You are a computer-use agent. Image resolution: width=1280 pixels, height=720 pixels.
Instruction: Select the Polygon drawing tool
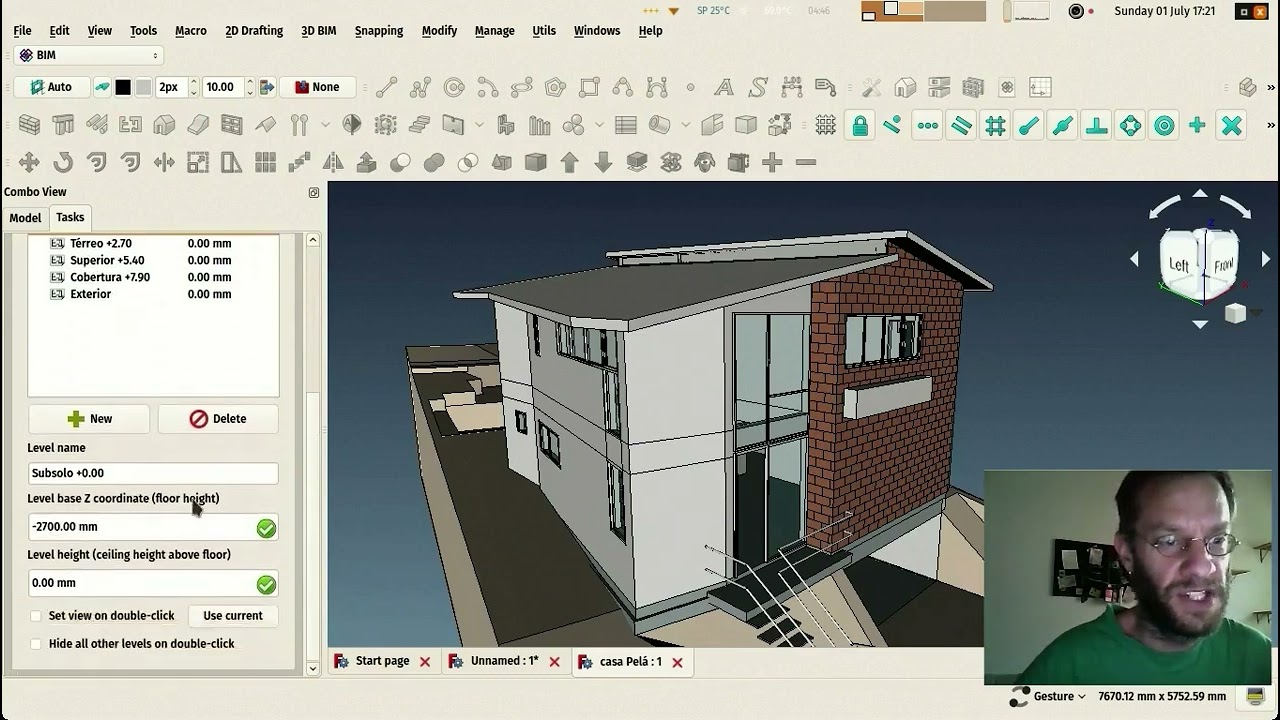(x=555, y=87)
